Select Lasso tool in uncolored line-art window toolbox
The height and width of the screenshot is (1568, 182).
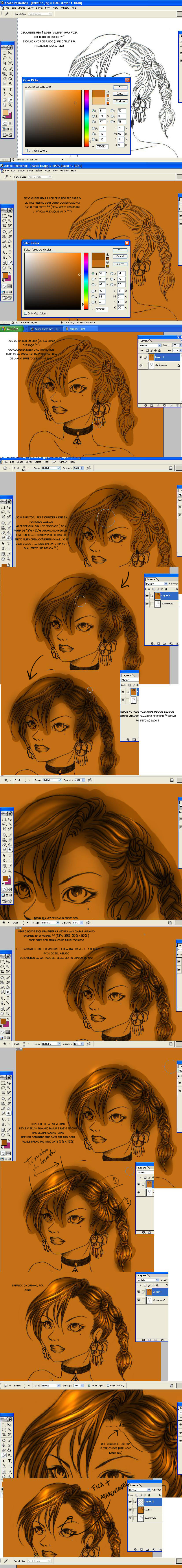pyautogui.click(x=5, y=58)
